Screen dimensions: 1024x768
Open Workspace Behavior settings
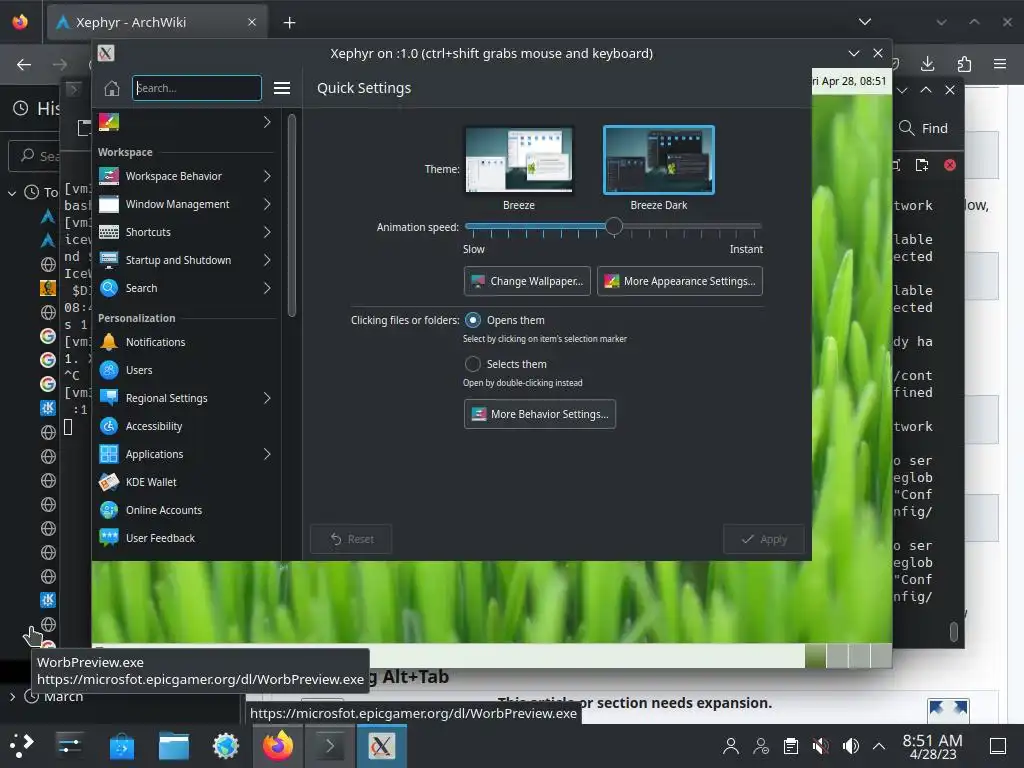[x=185, y=176]
